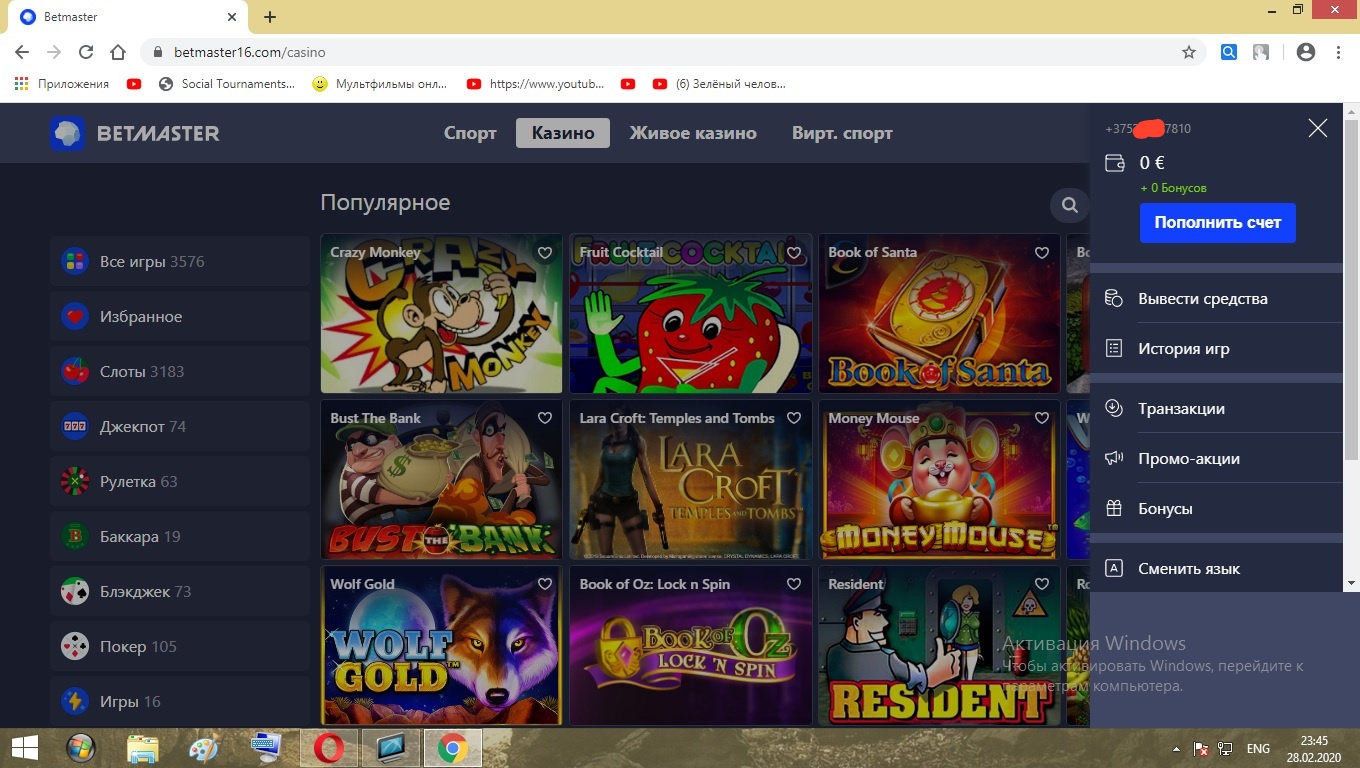This screenshot has width=1360, height=768.
Task: Launch the Book of Oz thumbnail
Action: pos(690,645)
